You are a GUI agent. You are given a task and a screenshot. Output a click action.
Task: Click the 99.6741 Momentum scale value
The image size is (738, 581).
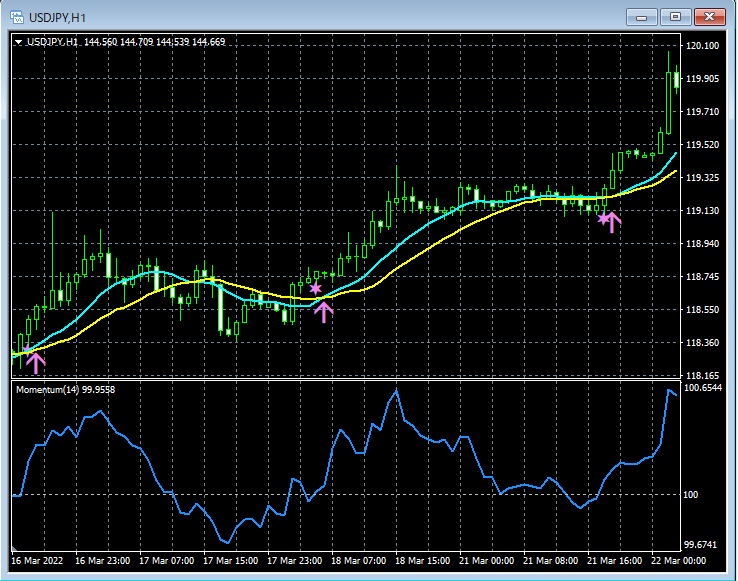click(700, 545)
